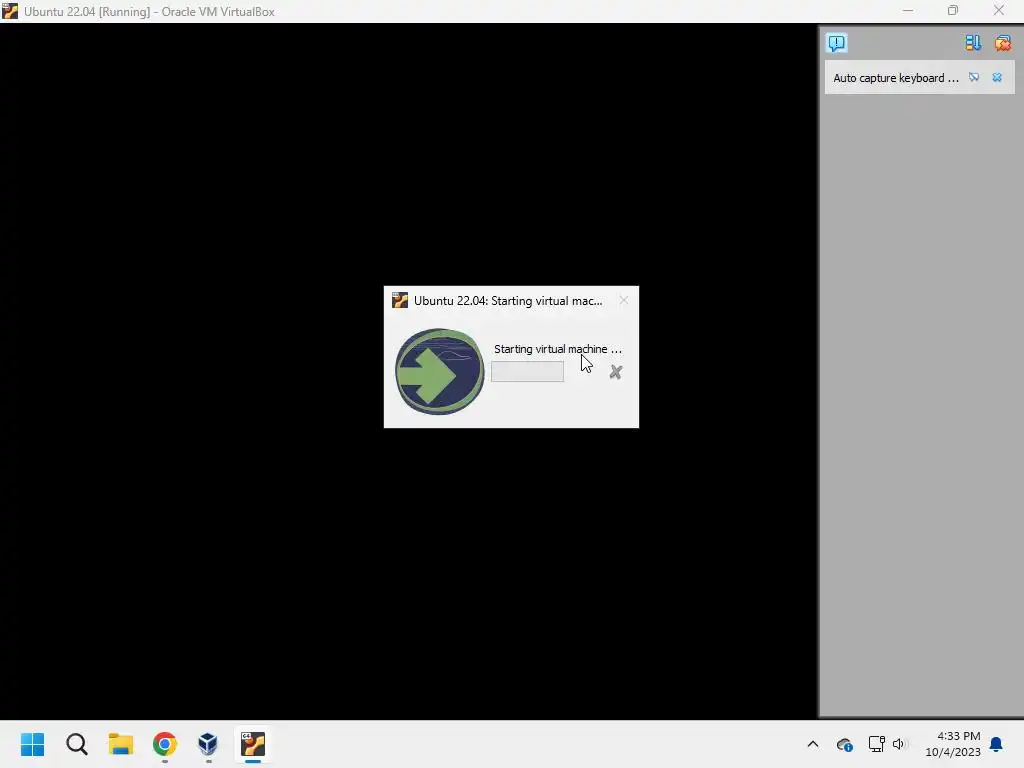Screen dimensions: 1024x768
Task: Click the green arrow VirtualBox start image
Action: pyautogui.click(x=440, y=372)
